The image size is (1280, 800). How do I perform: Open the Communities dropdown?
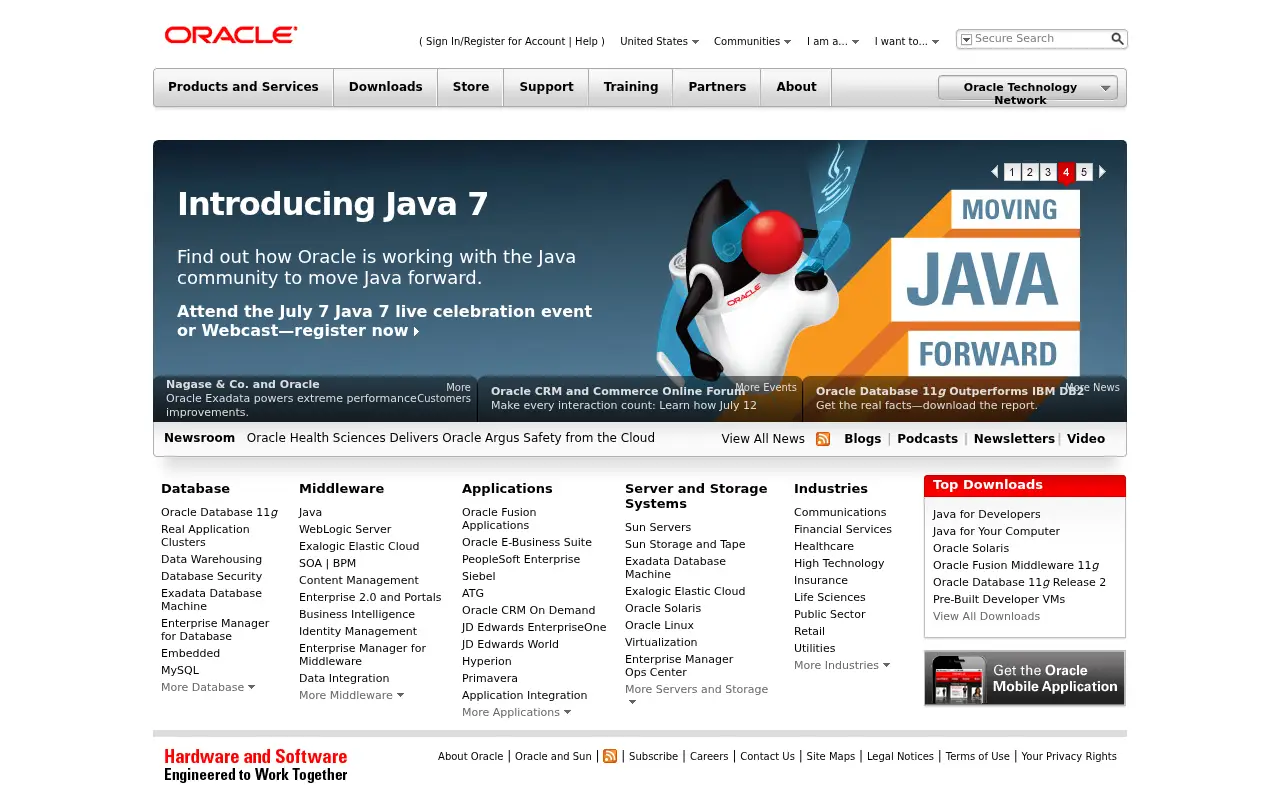[752, 41]
